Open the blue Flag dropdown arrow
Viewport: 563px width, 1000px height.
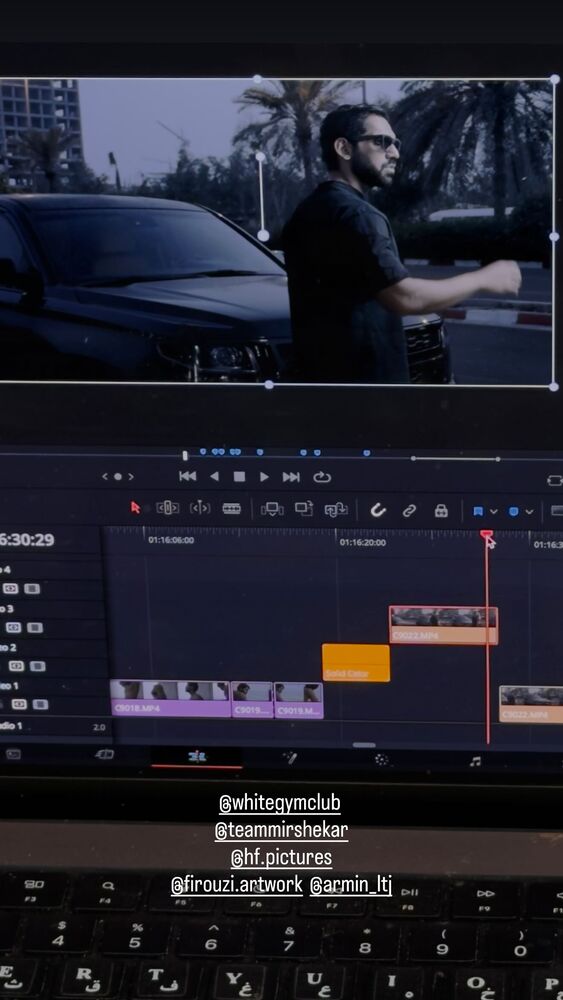[x=494, y=511]
